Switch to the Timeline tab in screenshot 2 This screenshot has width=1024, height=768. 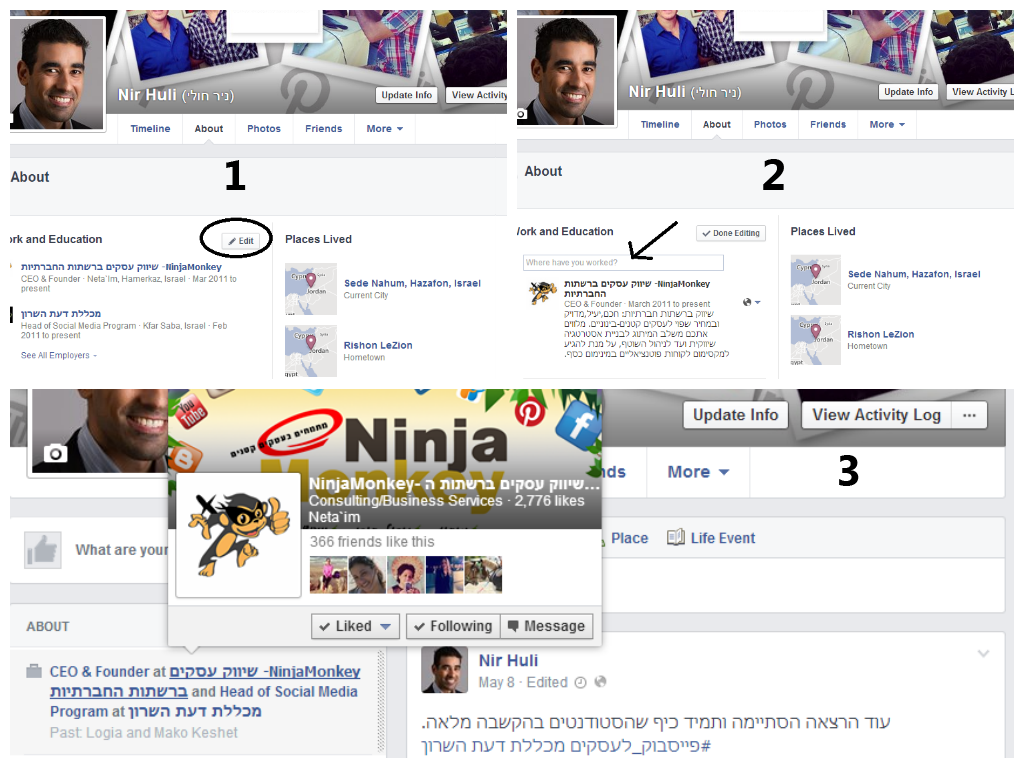click(660, 124)
